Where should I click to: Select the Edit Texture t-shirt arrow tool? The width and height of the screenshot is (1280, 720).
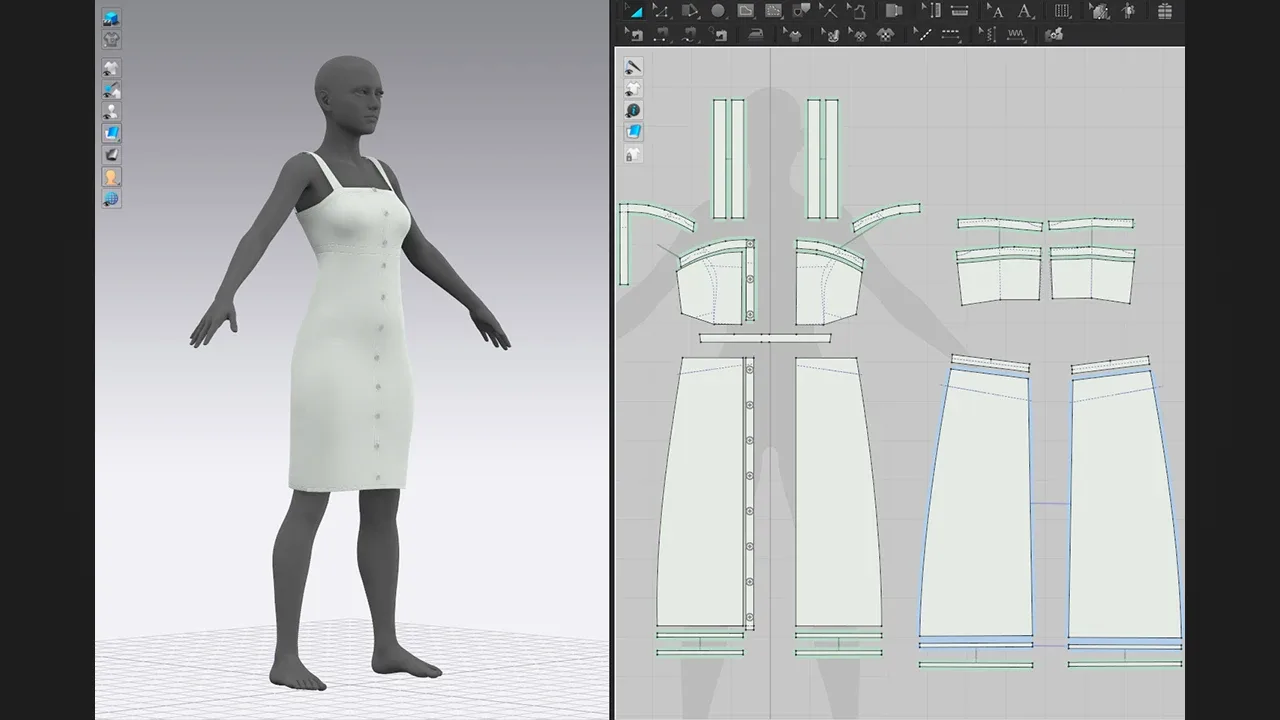pos(794,34)
